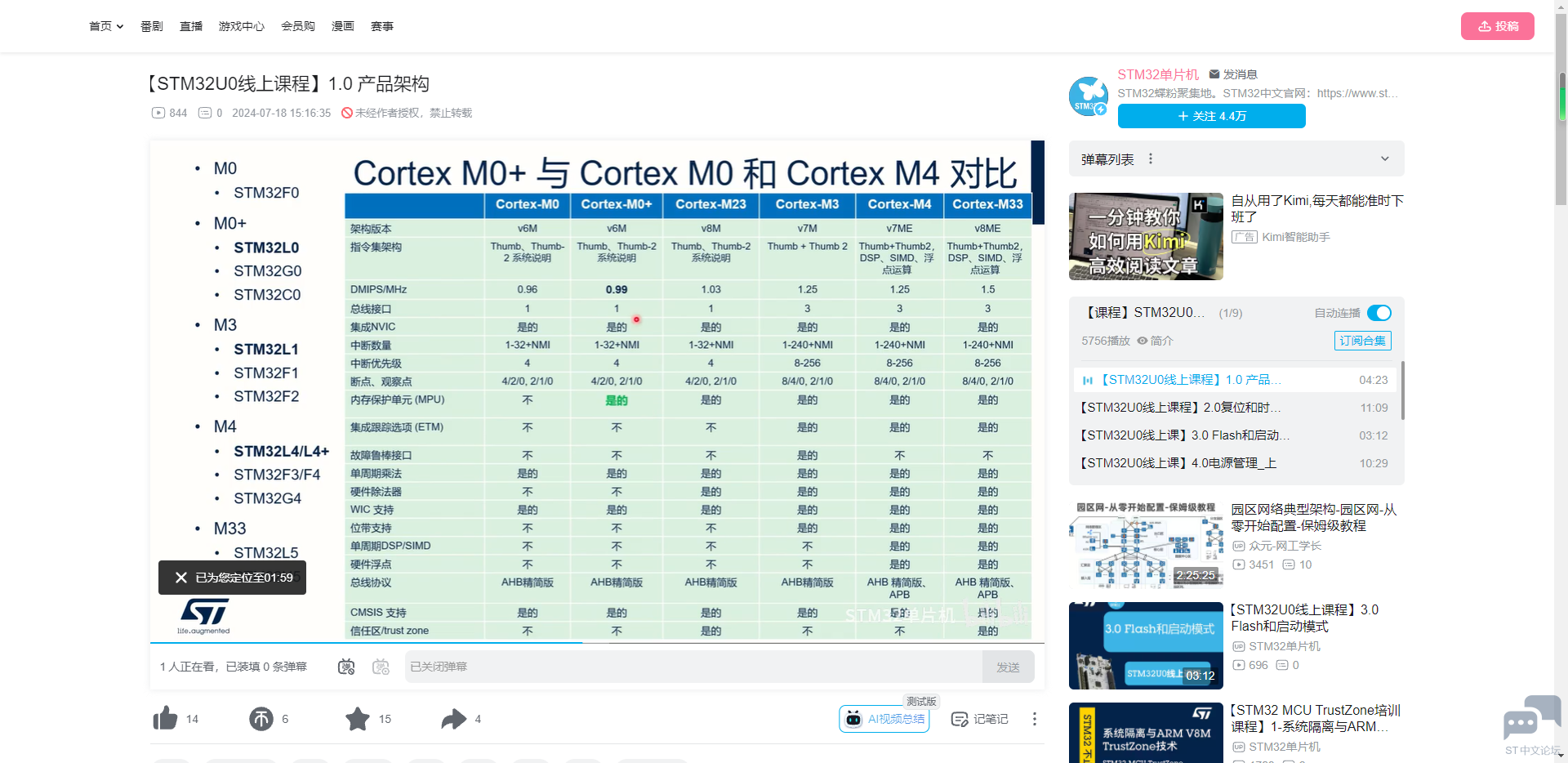
Task: Share the video using arrow icon
Action: click(x=454, y=718)
